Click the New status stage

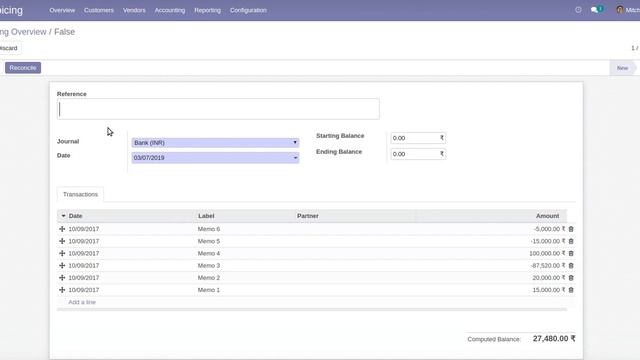622,68
